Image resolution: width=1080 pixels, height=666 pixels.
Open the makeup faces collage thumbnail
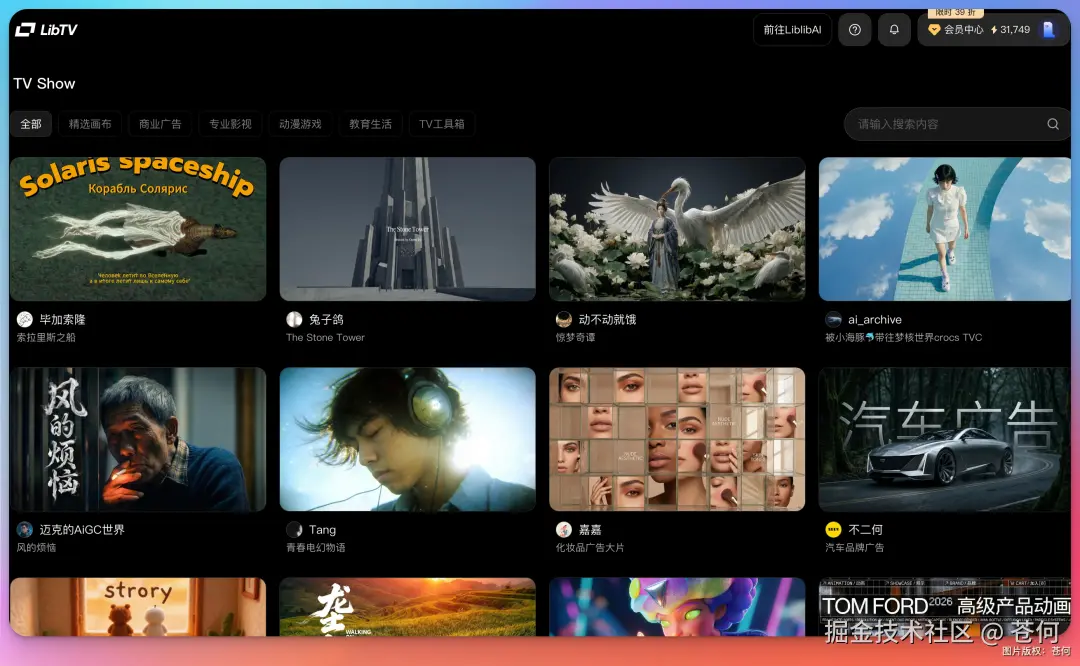tap(677, 439)
